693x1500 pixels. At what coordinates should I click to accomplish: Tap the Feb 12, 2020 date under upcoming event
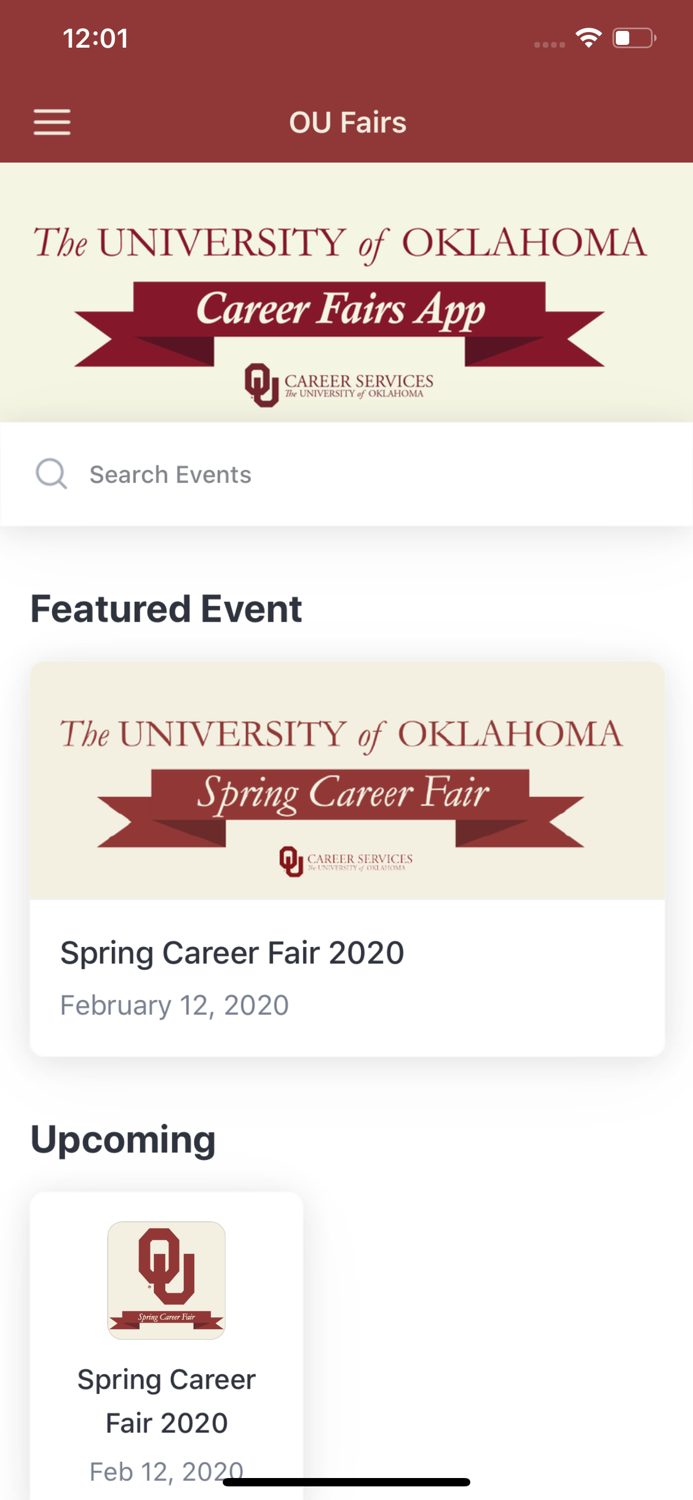click(166, 1470)
